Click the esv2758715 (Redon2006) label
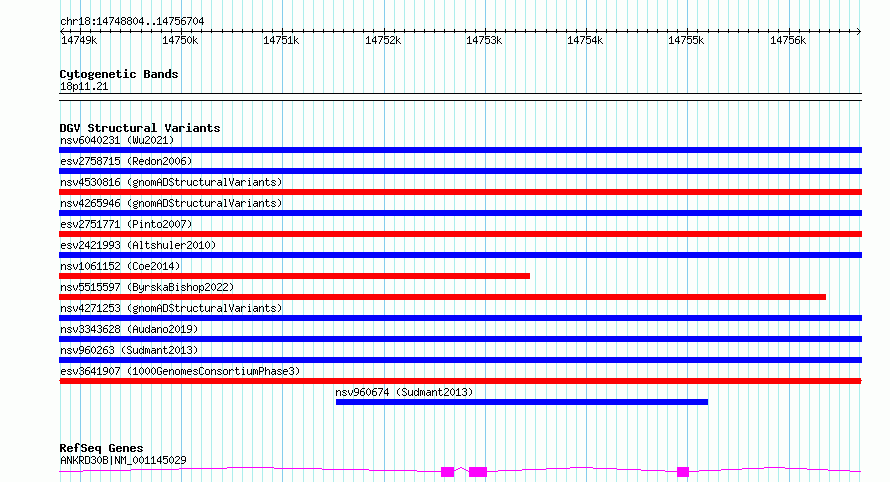The image size is (890, 482). (x=126, y=161)
